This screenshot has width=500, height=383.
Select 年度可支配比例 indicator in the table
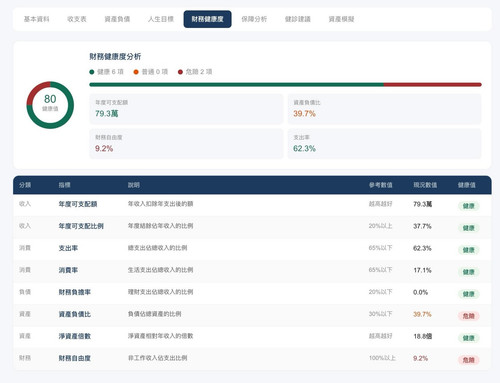[x=81, y=226]
